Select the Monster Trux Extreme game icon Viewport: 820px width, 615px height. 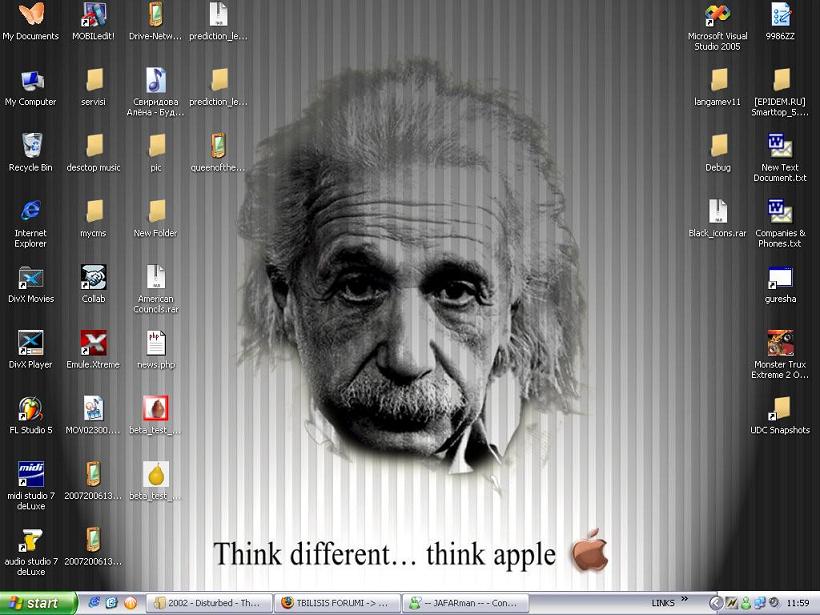780,343
